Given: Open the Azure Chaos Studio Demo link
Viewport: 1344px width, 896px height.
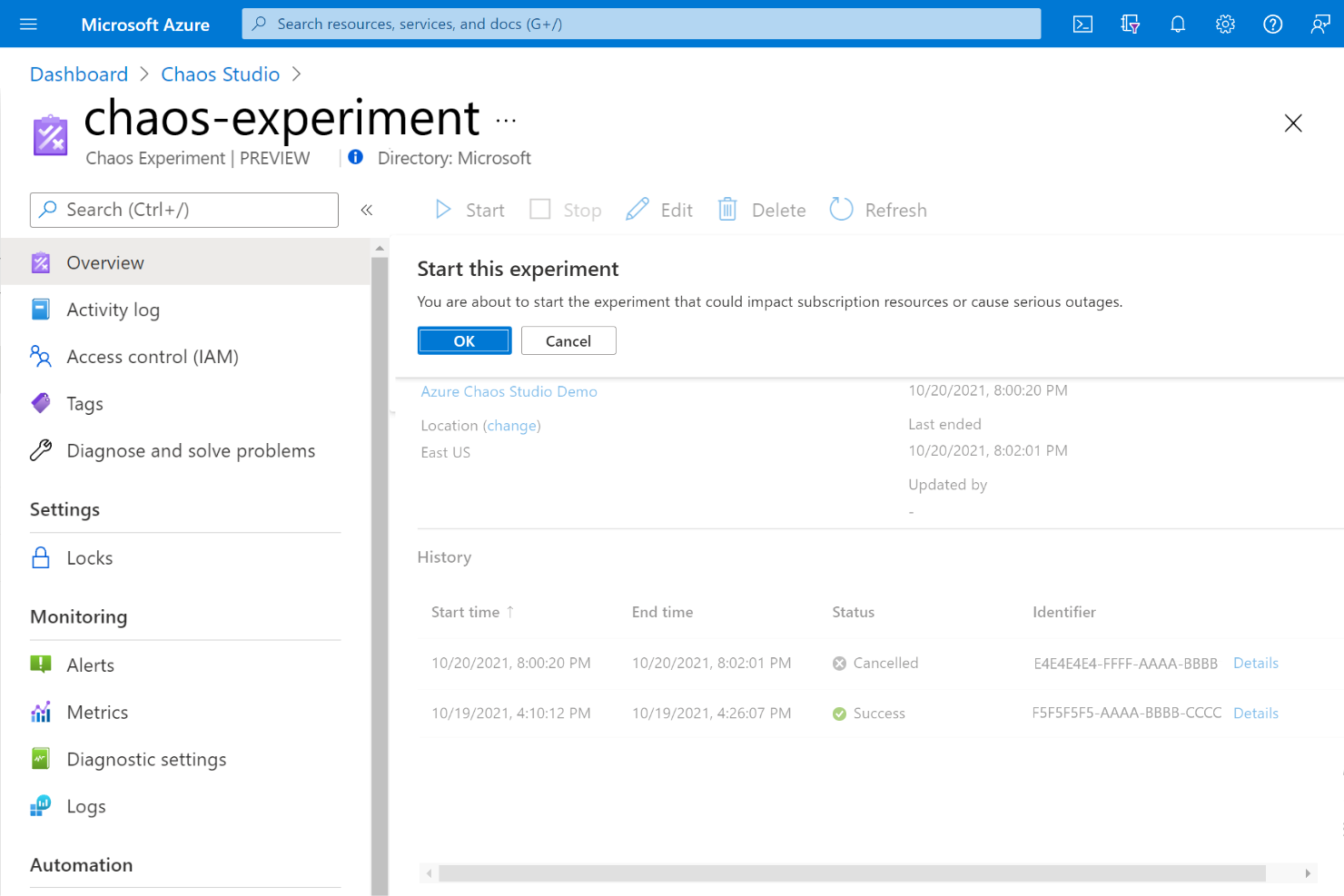Looking at the screenshot, I should [x=509, y=391].
